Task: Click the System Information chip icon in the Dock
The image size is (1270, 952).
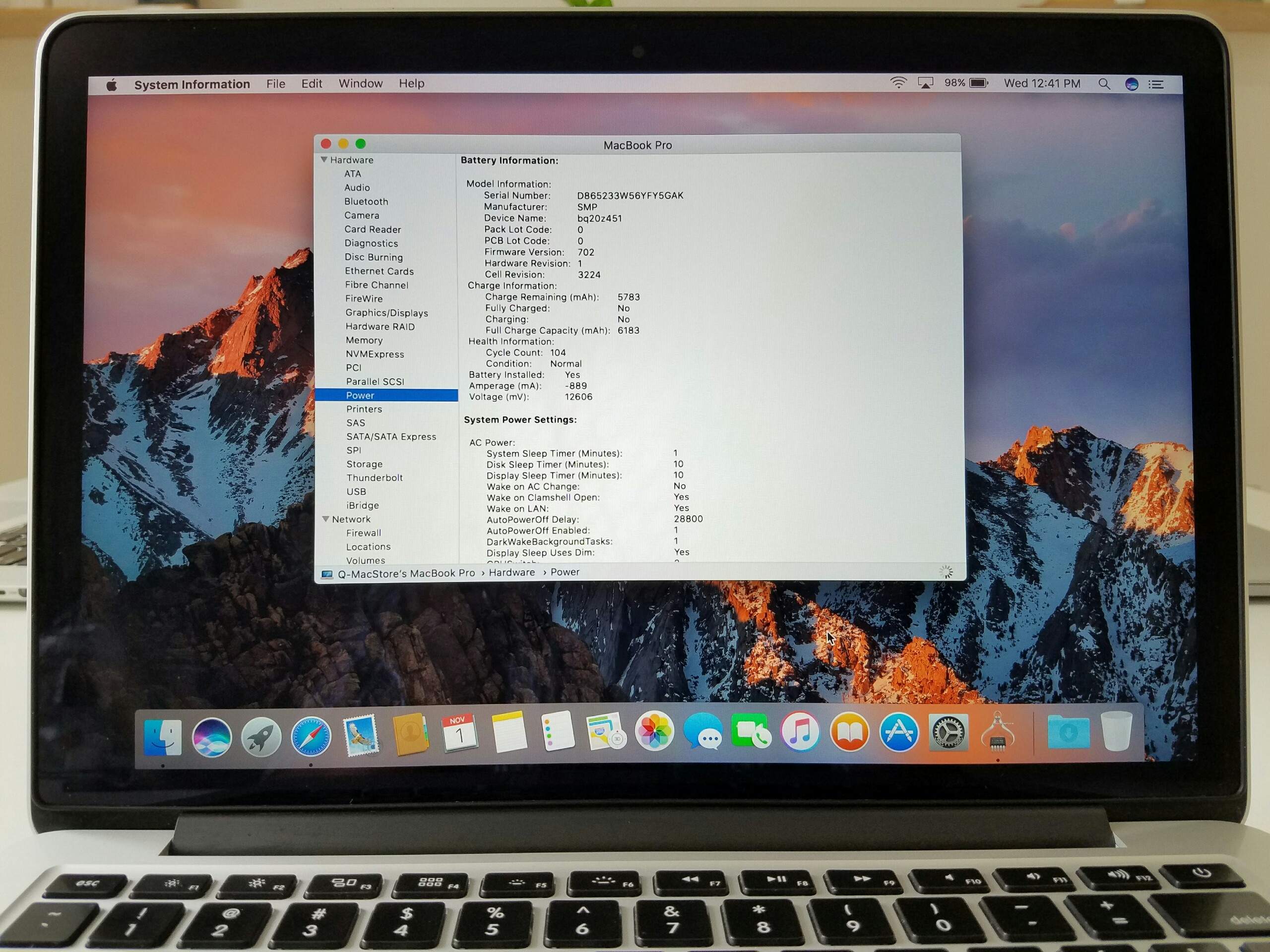Action: click(x=997, y=733)
